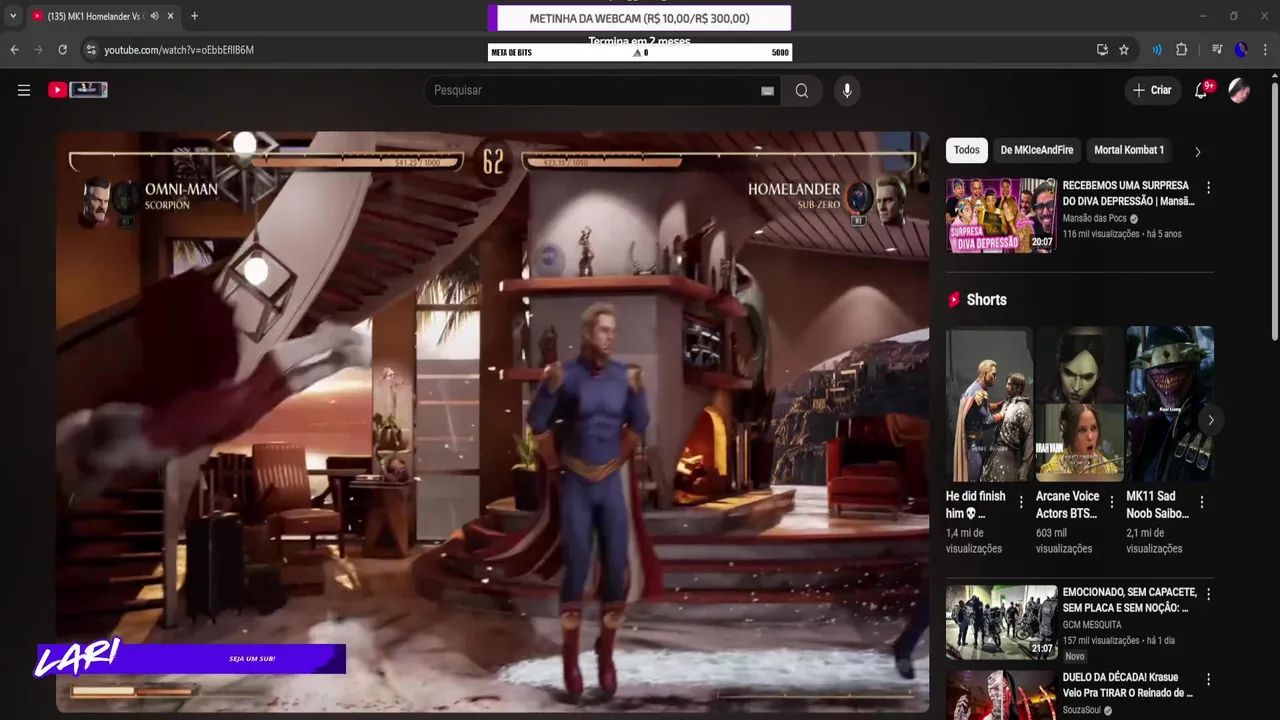Open the browser media controls icon
1280x720 pixels.
(x=1217, y=49)
